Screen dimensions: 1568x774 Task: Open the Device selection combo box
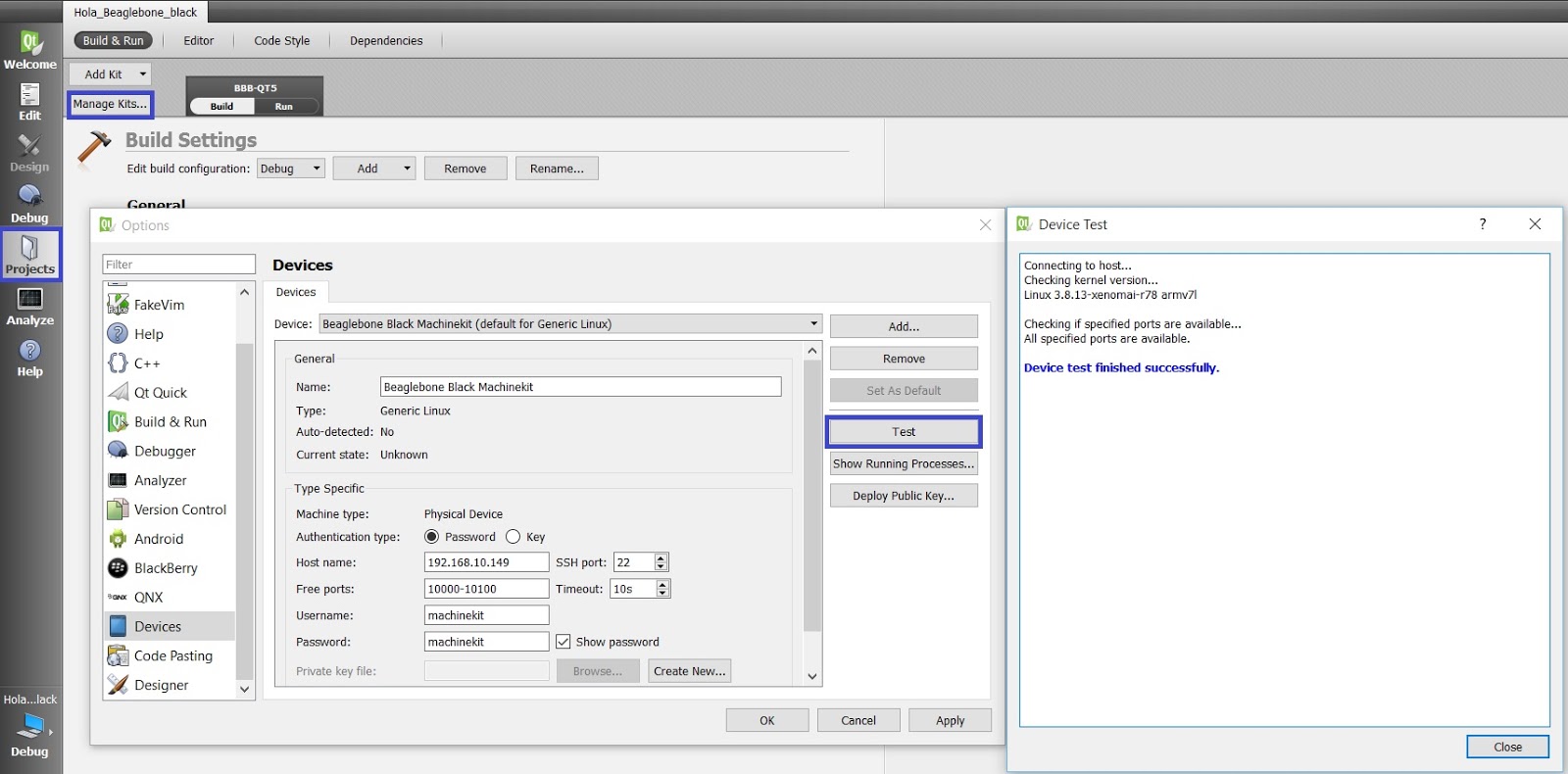coord(570,324)
